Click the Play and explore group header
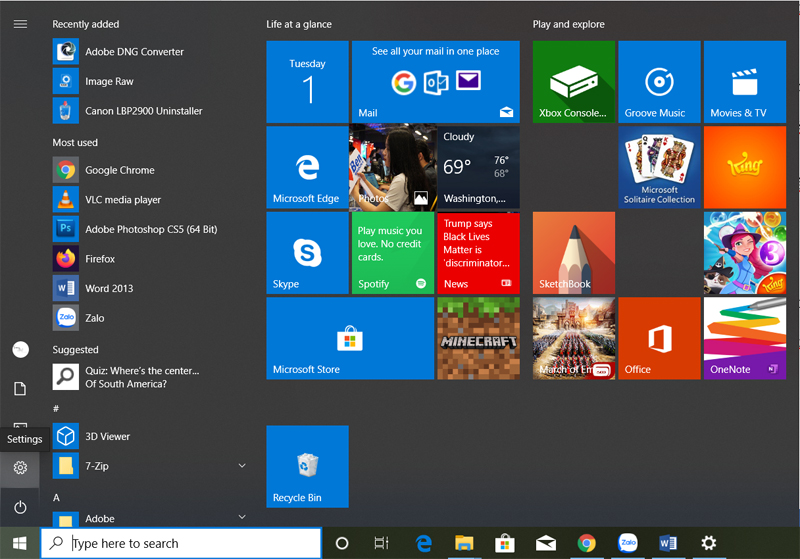 pyautogui.click(x=568, y=24)
